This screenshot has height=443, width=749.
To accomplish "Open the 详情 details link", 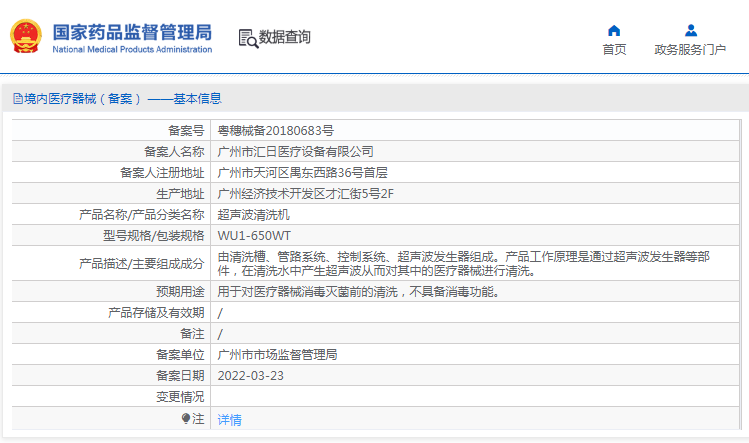I will click(229, 420).
